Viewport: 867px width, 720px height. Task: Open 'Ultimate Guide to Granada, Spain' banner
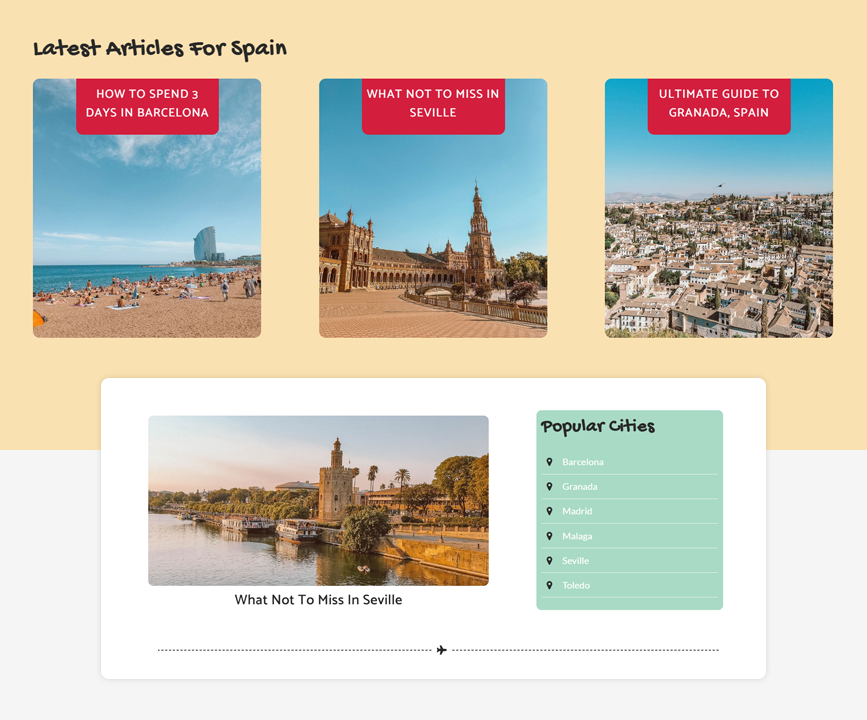pyautogui.click(x=718, y=104)
